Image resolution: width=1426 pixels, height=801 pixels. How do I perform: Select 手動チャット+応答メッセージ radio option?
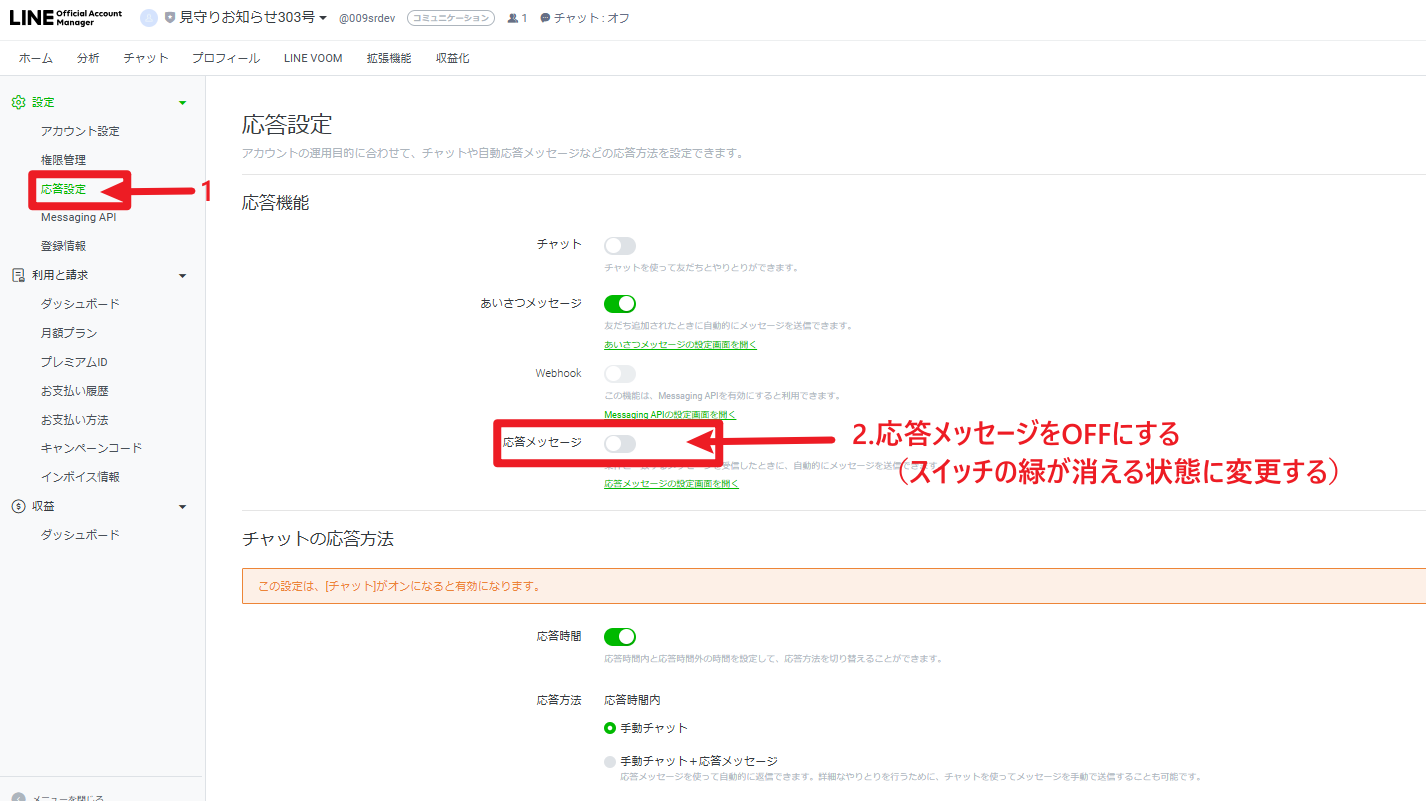click(x=610, y=761)
